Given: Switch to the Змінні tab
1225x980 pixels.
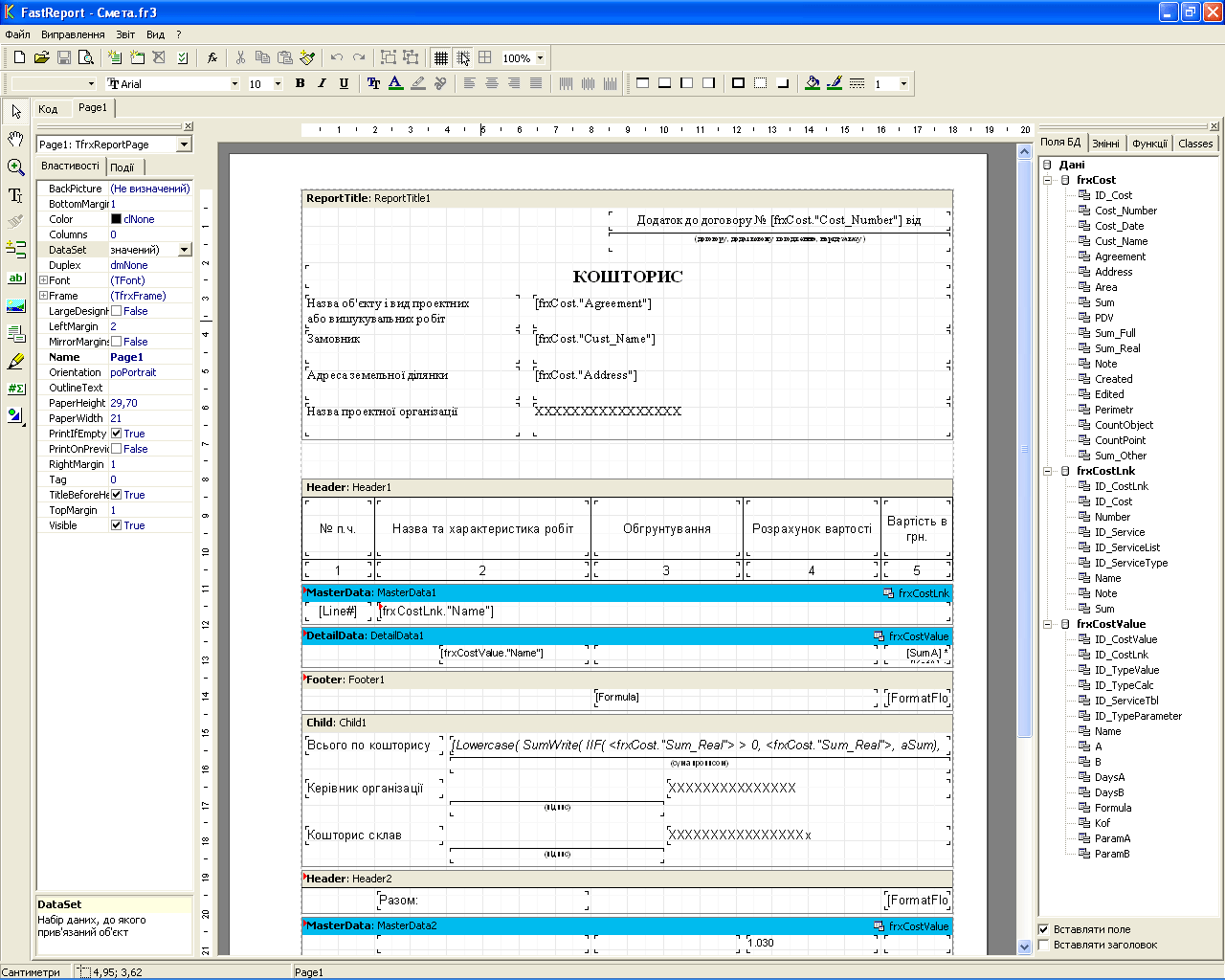Looking at the screenshot, I should tap(1105, 144).
